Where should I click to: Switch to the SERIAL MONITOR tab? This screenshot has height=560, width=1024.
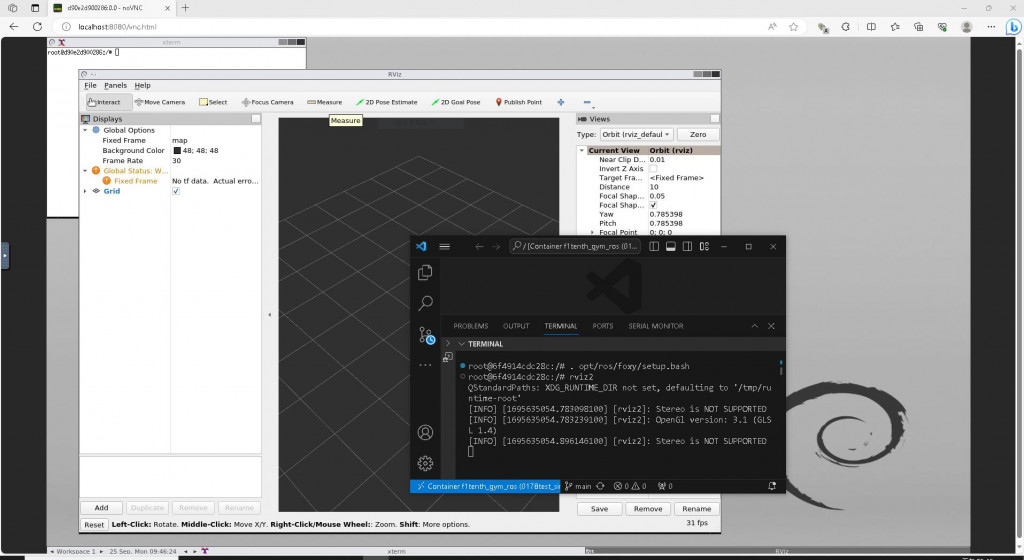click(x=656, y=326)
